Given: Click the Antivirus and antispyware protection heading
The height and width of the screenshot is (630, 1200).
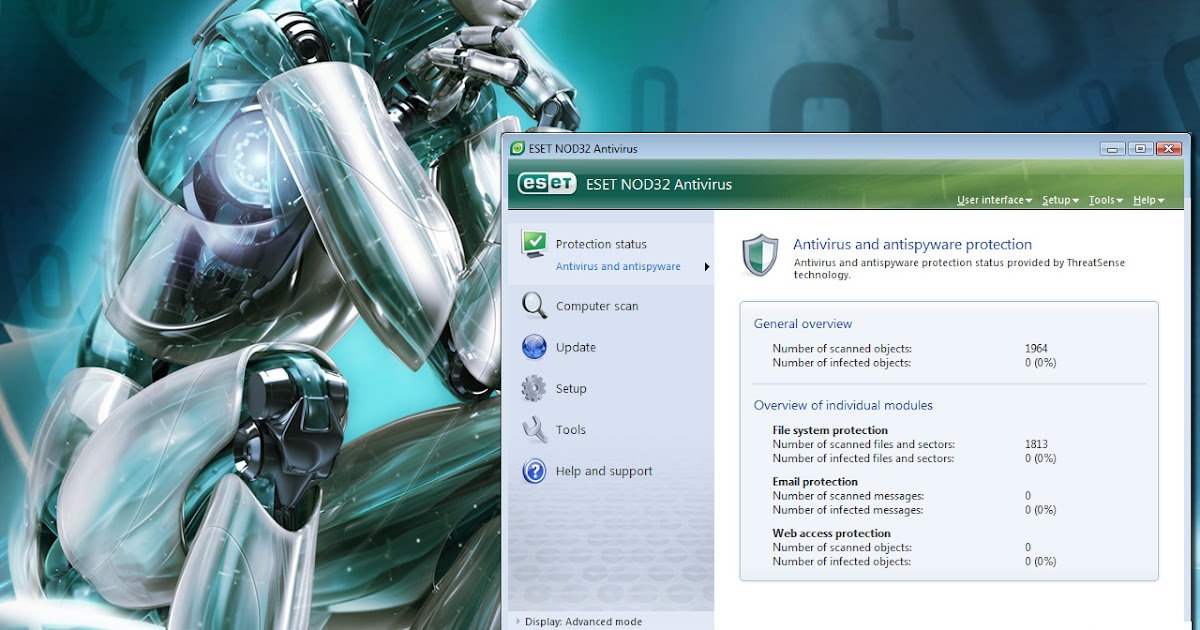Looking at the screenshot, I should pyautogui.click(x=912, y=244).
